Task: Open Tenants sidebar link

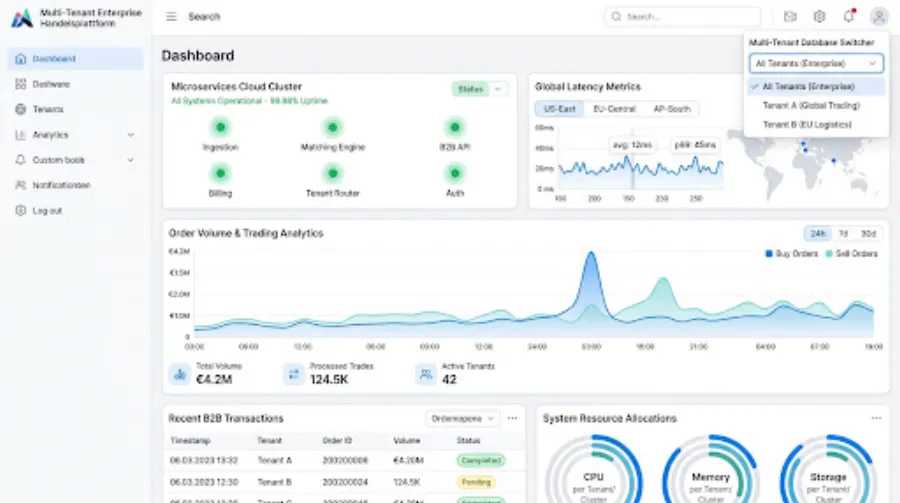Action: (x=76, y=109)
